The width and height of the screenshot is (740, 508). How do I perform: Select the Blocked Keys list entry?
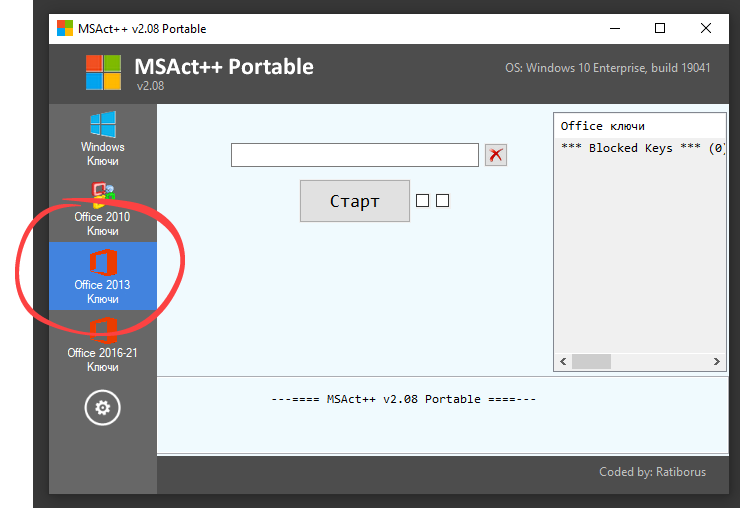642,148
